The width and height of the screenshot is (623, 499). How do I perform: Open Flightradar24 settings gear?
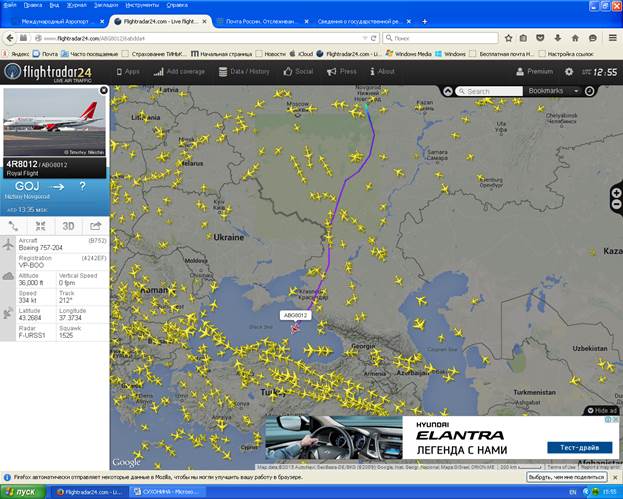coord(569,72)
